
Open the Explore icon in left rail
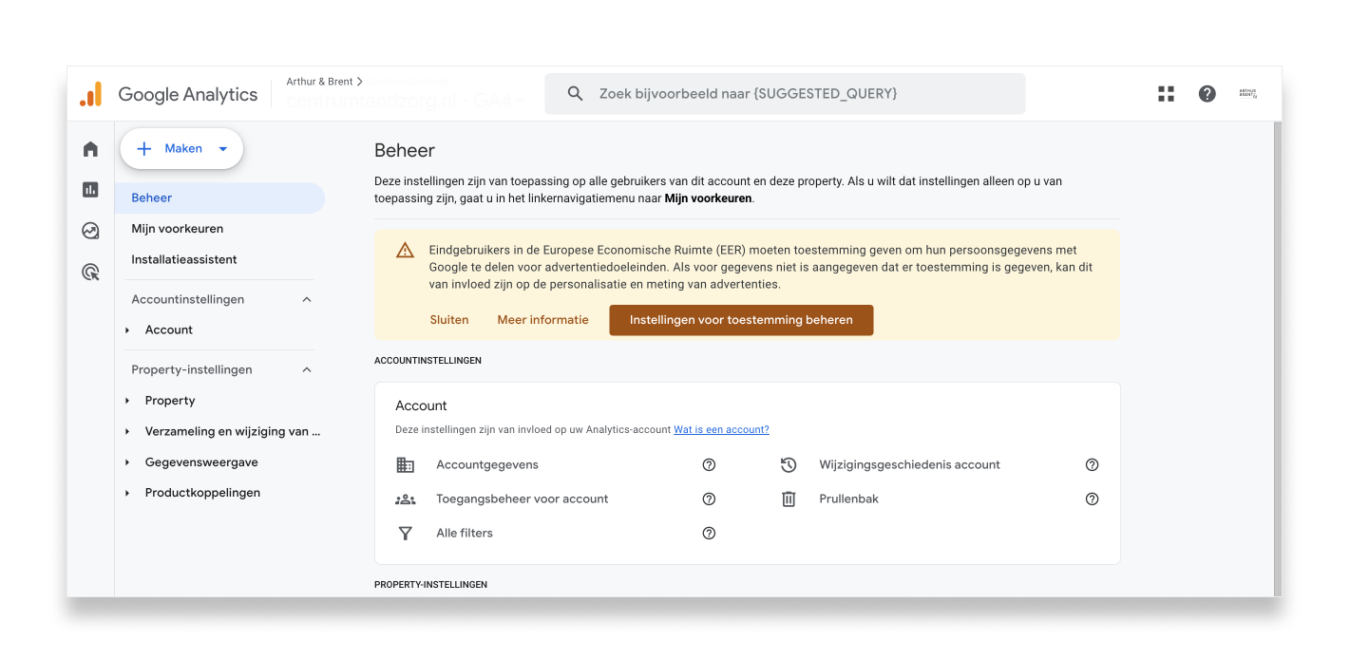(x=91, y=231)
